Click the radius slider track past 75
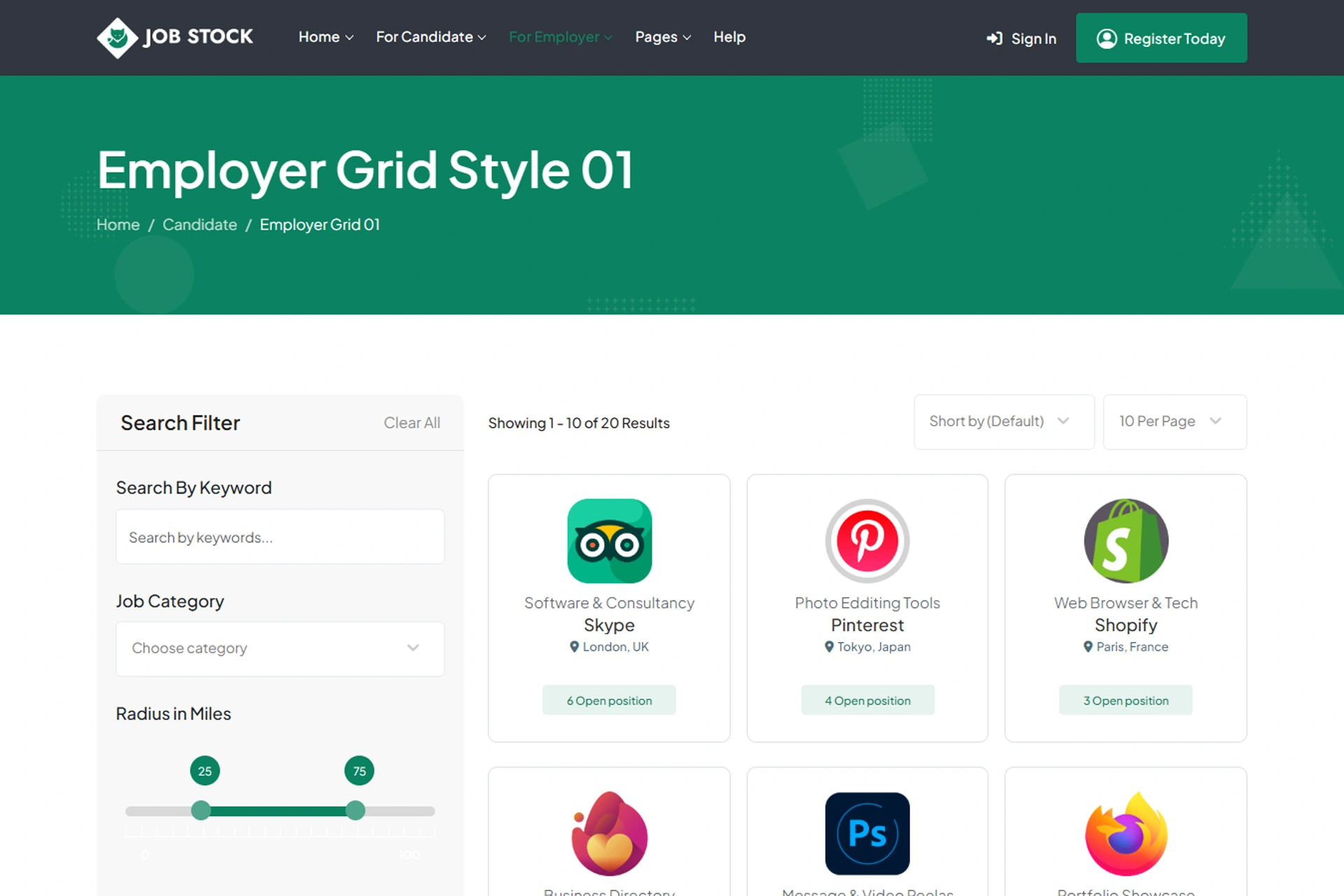 point(400,811)
